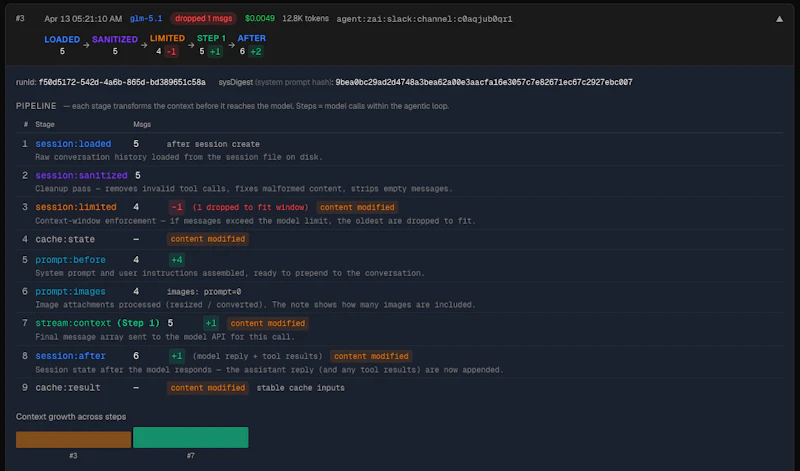The height and width of the screenshot is (471, 800).
Task: Open the prompt:before stage row
Action: click(x=399, y=266)
